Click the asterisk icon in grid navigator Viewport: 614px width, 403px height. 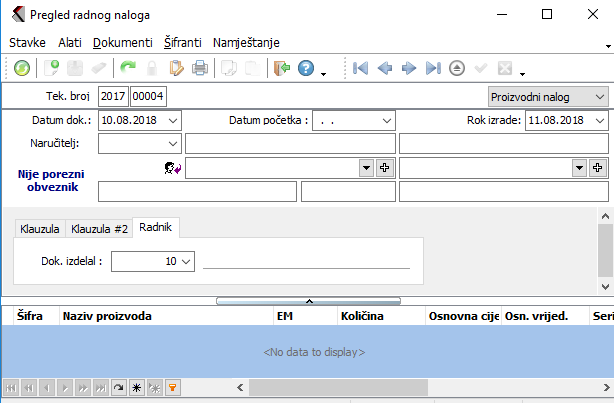coord(136,386)
